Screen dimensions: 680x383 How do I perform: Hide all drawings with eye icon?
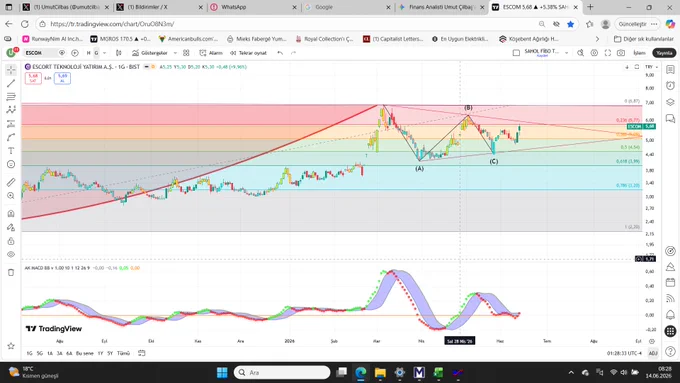[11, 255]
